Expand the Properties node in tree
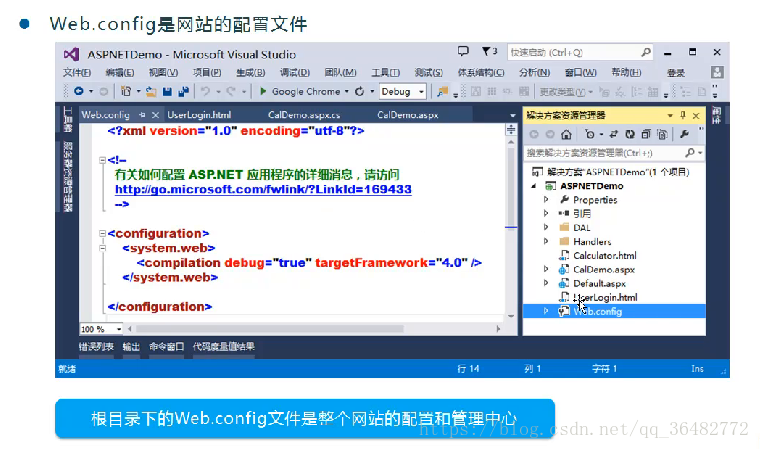Image resolution: width=760 pixels, height=449 pixels. [546, 199]
